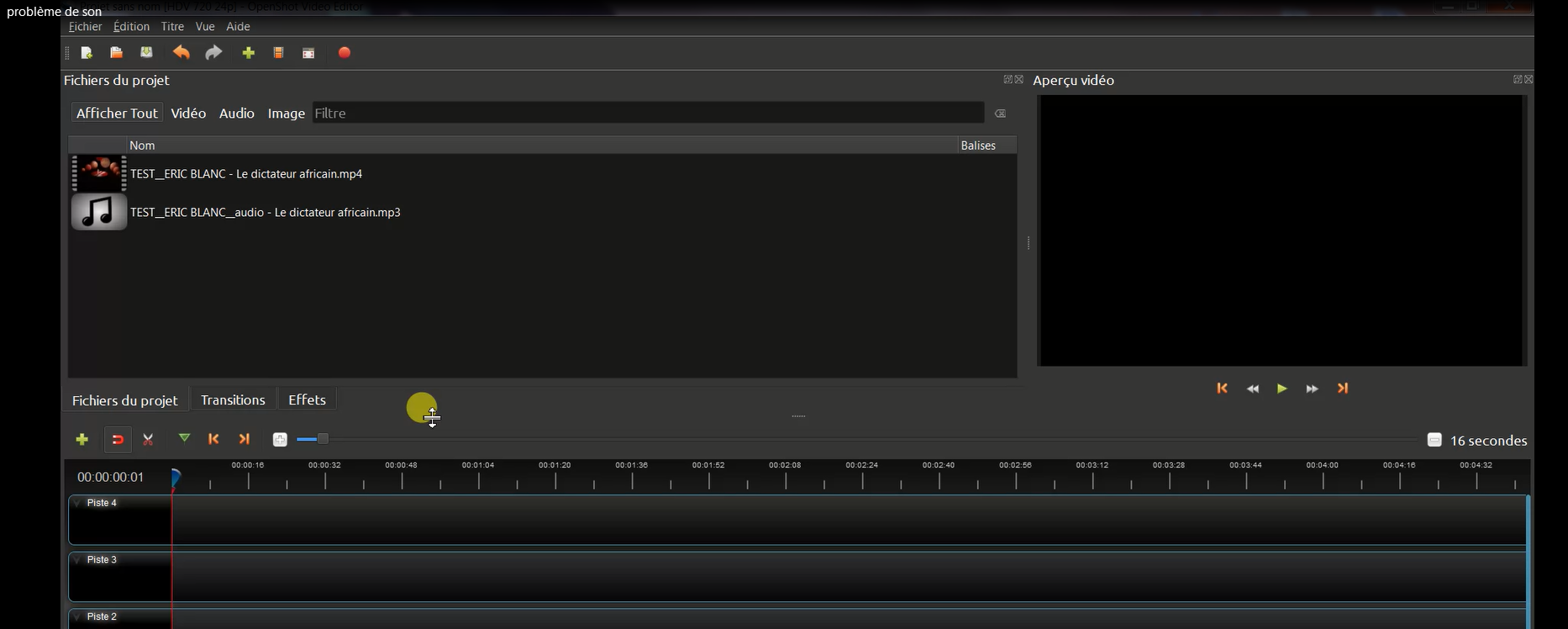Screen dimensions: 1568x629
Task: Open the Piste 4 track menu arrow
Action: click(x=77, y=503)
